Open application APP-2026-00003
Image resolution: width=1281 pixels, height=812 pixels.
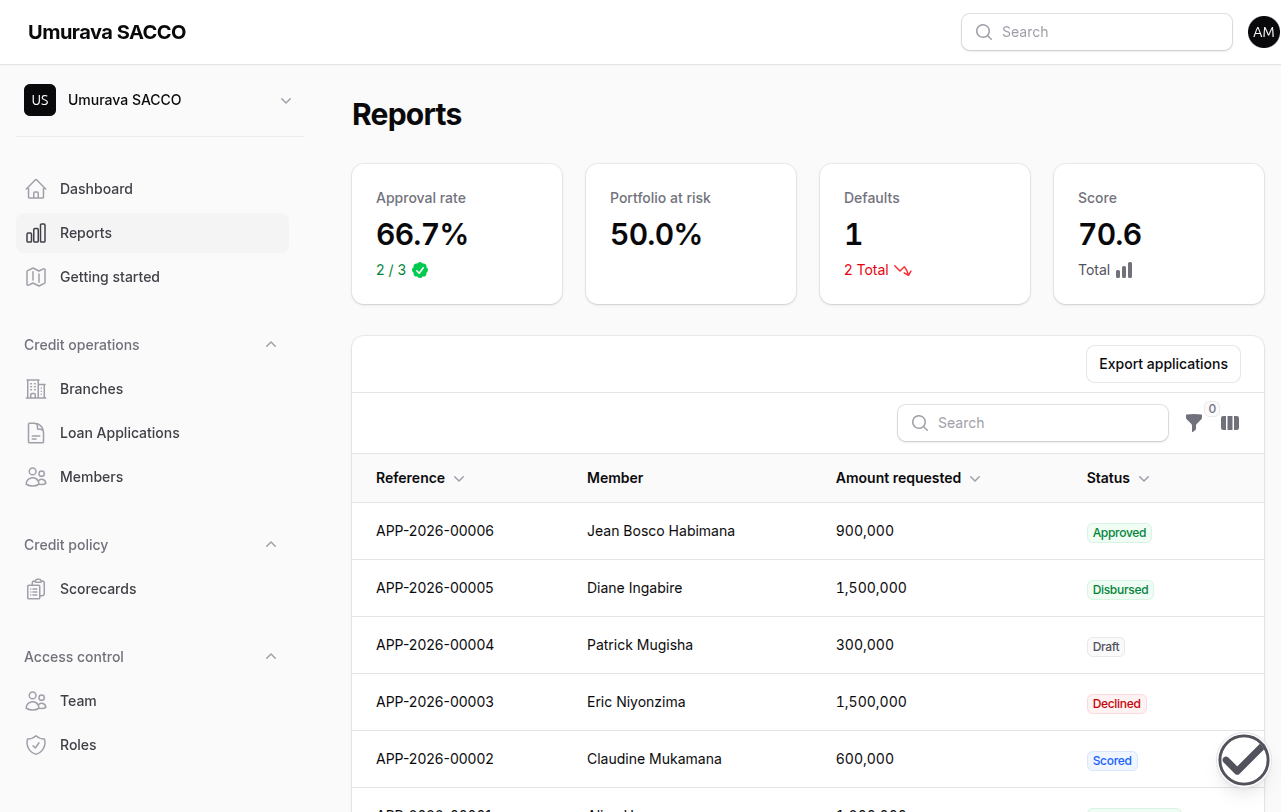435,702
